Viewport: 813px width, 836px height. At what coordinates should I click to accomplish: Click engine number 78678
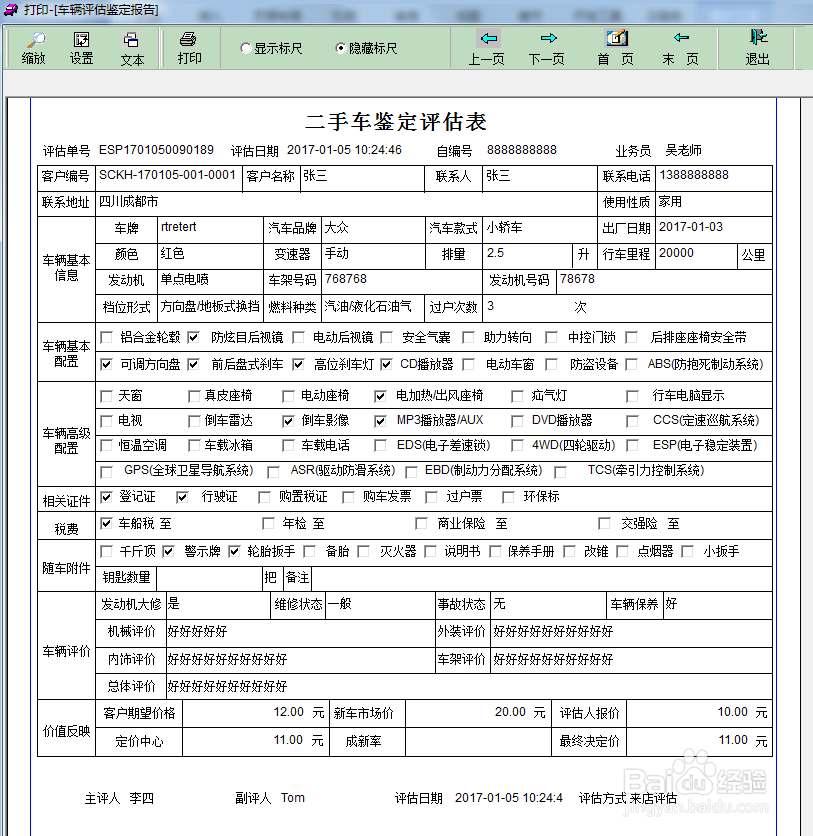577,279
